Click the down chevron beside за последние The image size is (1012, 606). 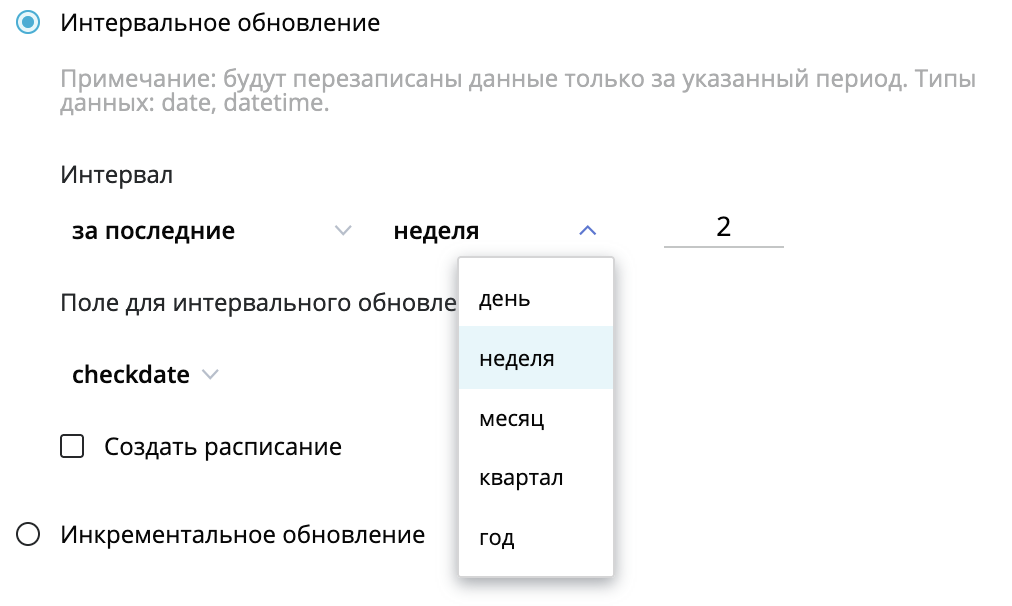(x=343, y=230)
